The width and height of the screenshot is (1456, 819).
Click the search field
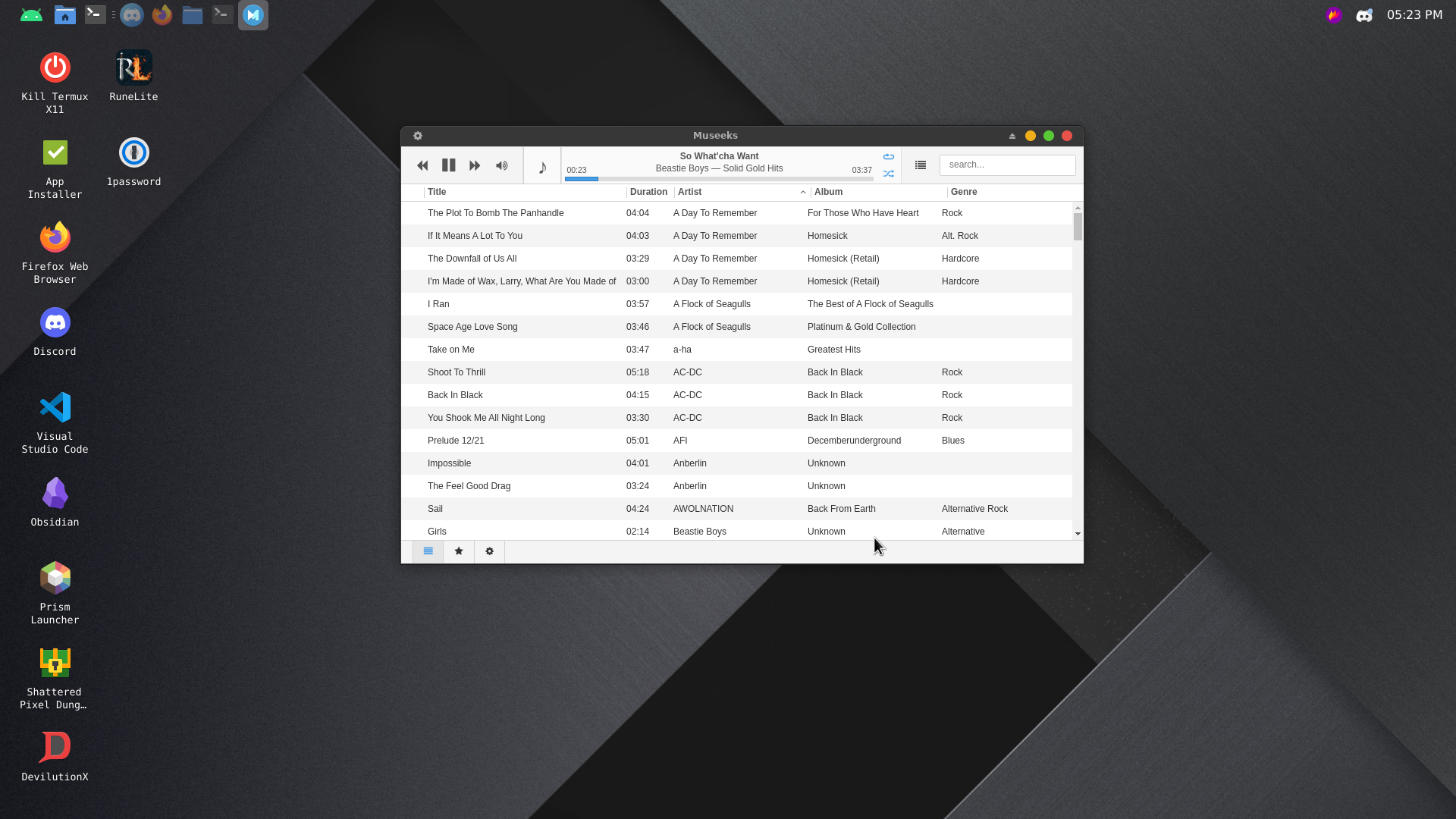coord(1007,165)
